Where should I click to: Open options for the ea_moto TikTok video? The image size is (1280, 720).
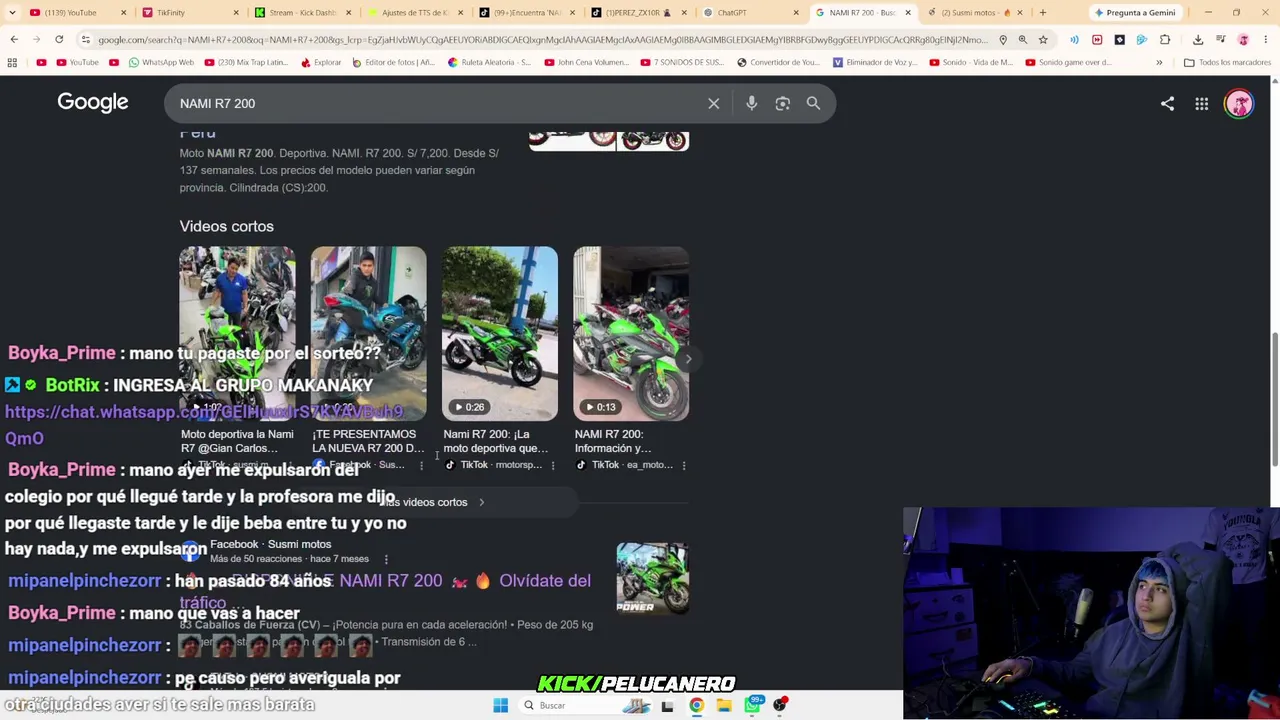pos(683,465)
